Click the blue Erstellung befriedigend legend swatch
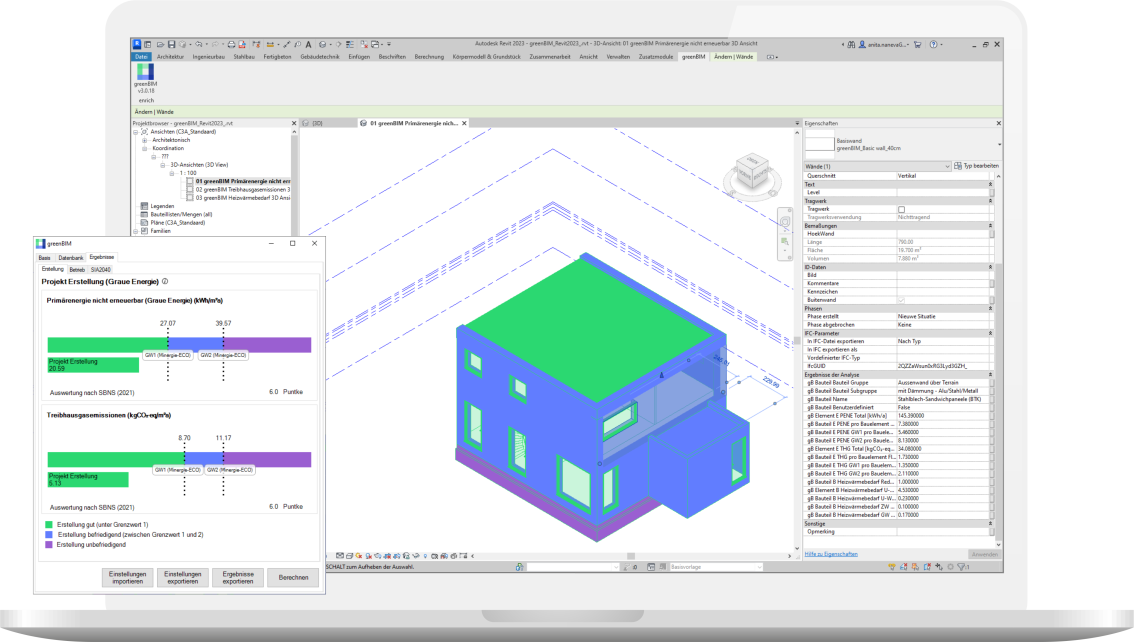Viewport: 1134px width, 642px height. coord(49,535)
